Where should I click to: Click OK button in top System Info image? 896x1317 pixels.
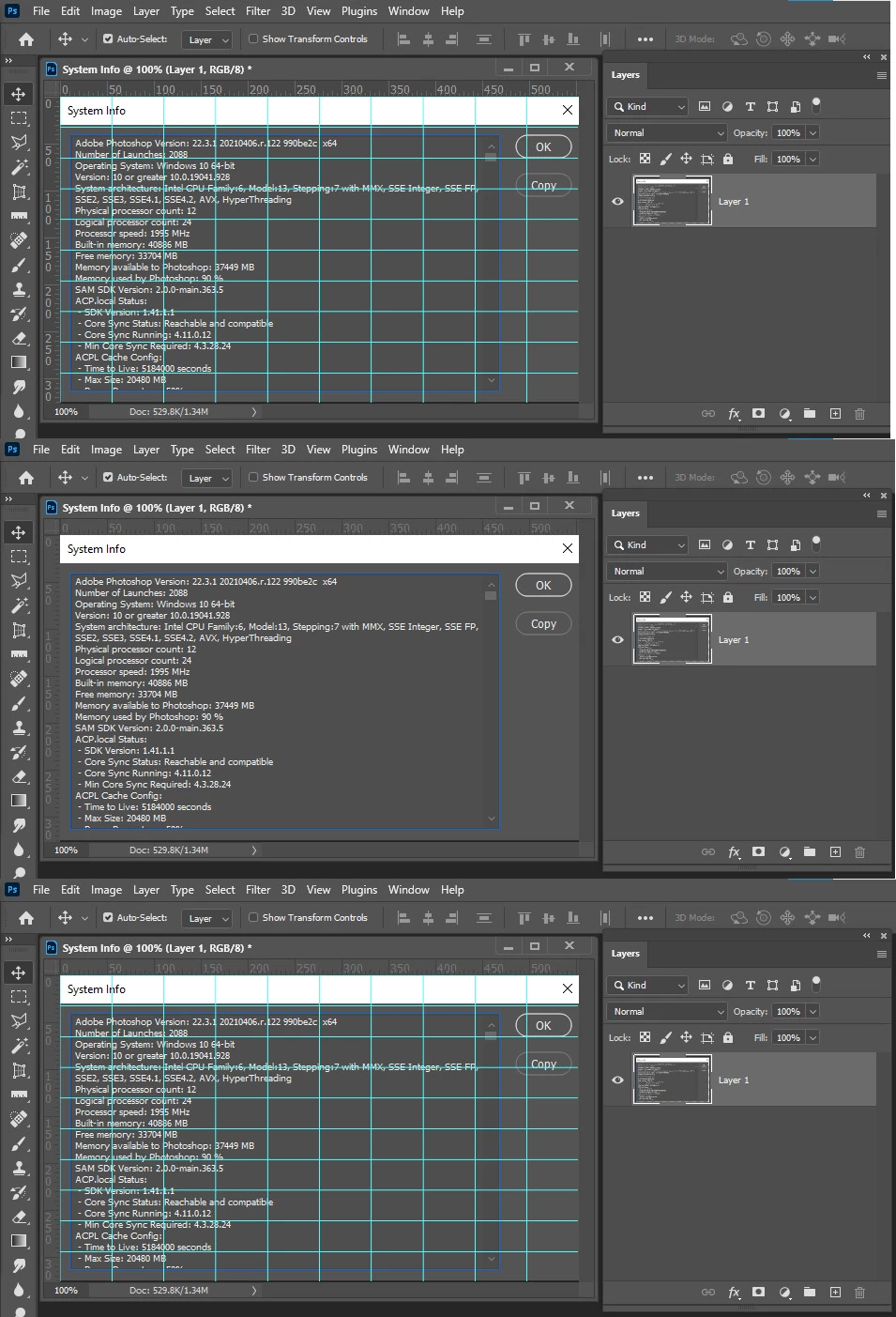point(543,146)
